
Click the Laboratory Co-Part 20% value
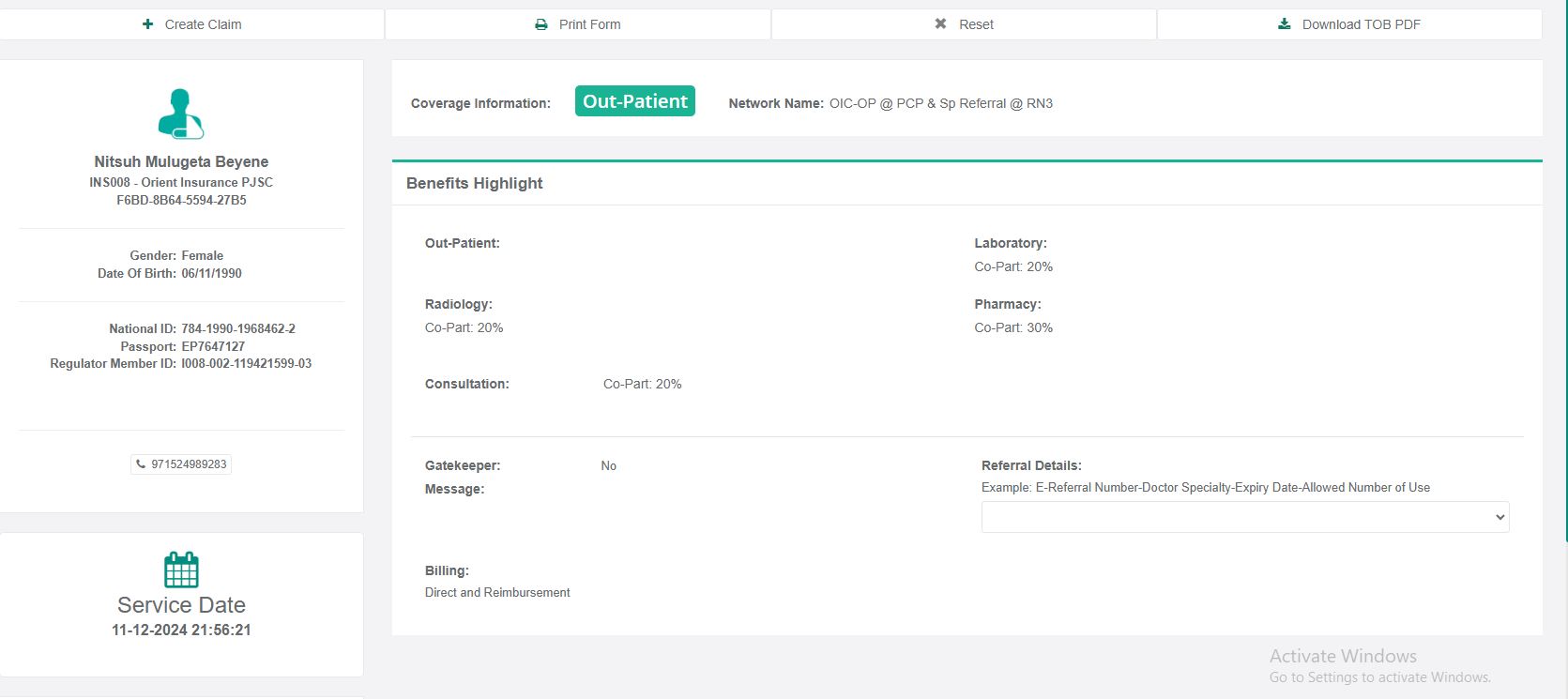(1012, 266)
